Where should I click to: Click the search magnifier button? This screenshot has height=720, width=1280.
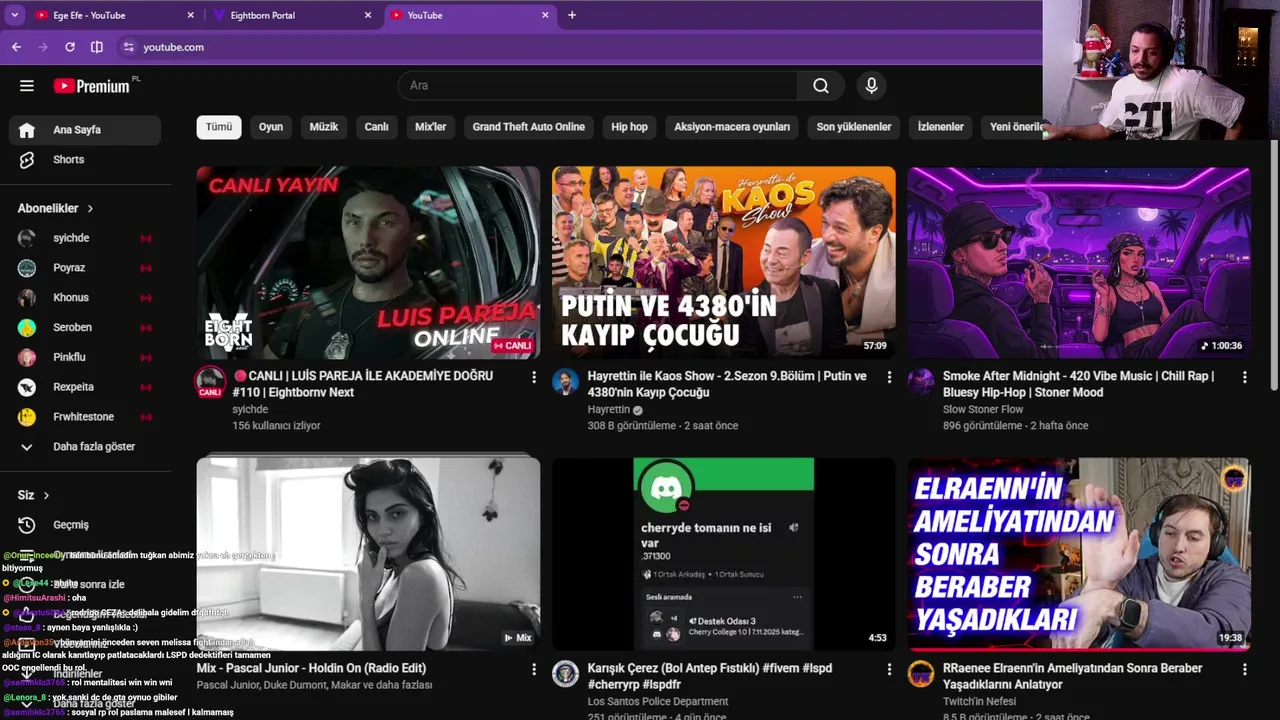point(821,86)
